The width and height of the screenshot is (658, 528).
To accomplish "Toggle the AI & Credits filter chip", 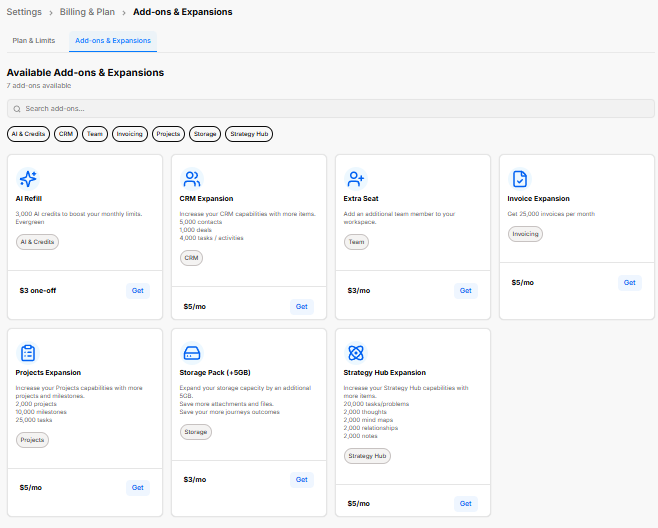I will coord(29,134).
